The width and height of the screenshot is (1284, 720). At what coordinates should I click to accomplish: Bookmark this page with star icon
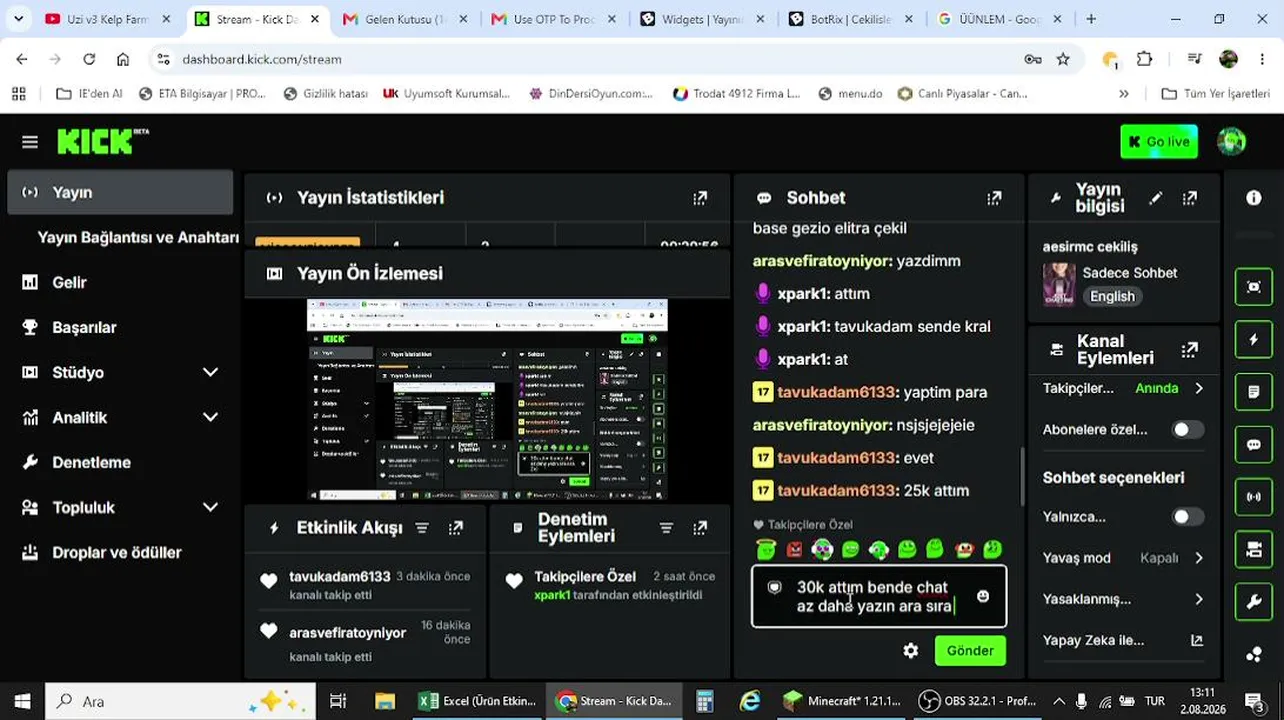pos(1063,59)
